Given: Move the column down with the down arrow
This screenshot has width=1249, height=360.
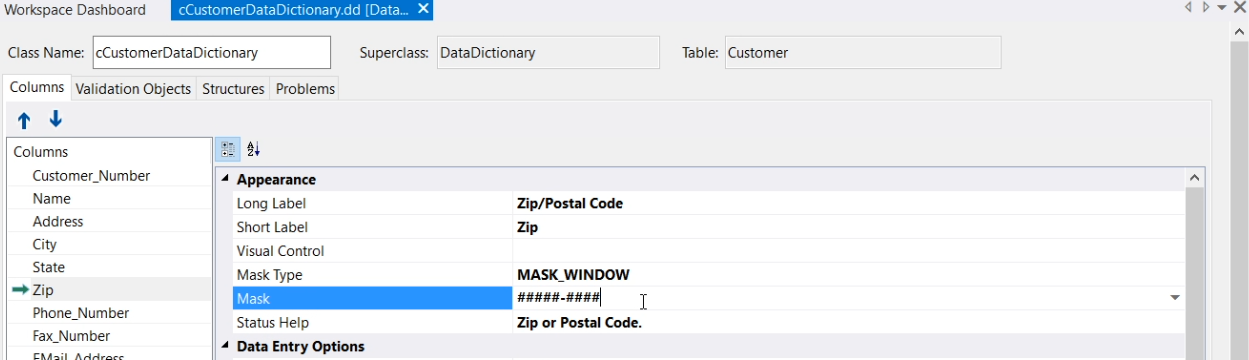Looking at the screenshot, I should (56, 120).
